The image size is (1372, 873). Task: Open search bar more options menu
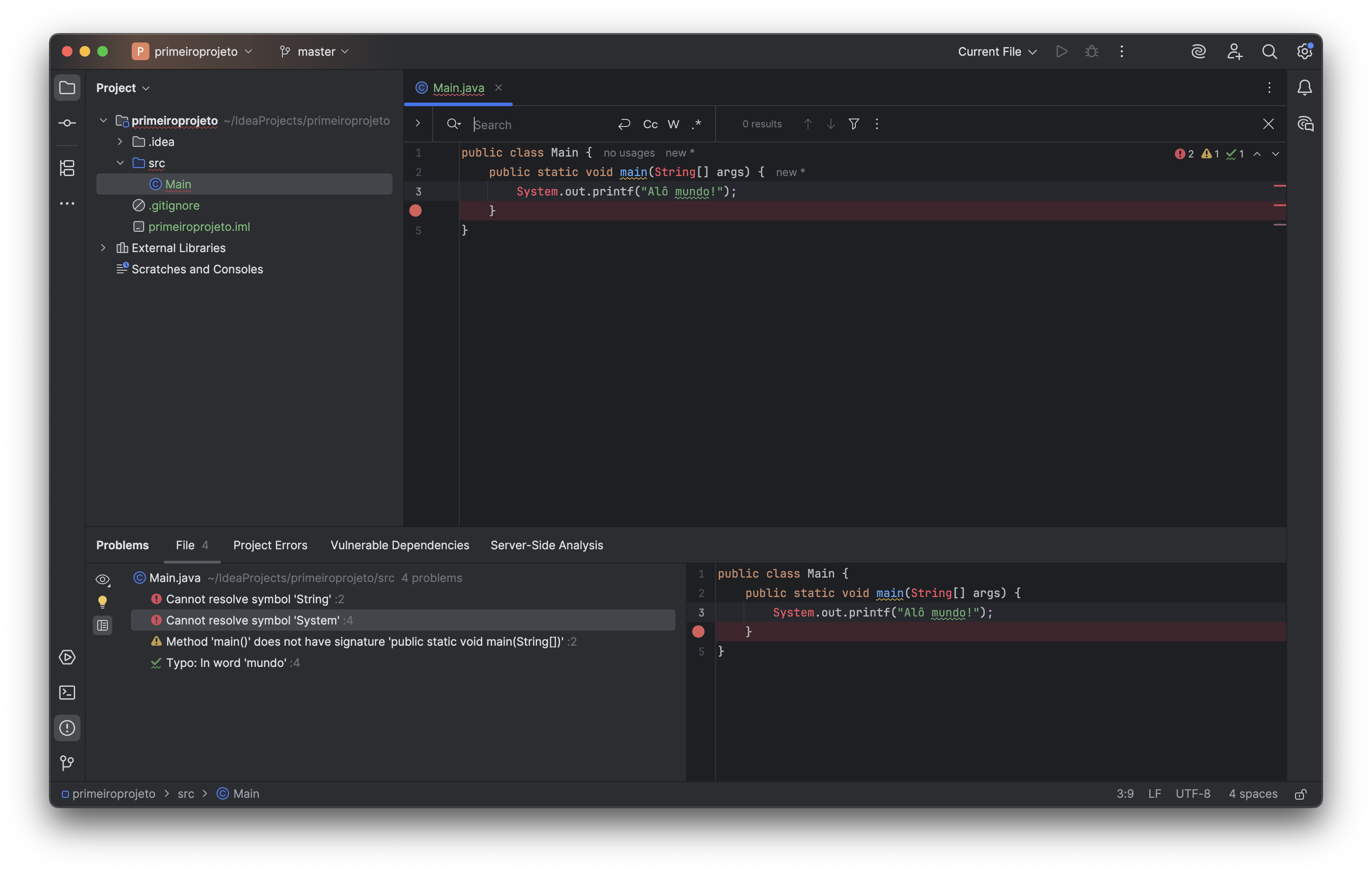coord(877,124)
